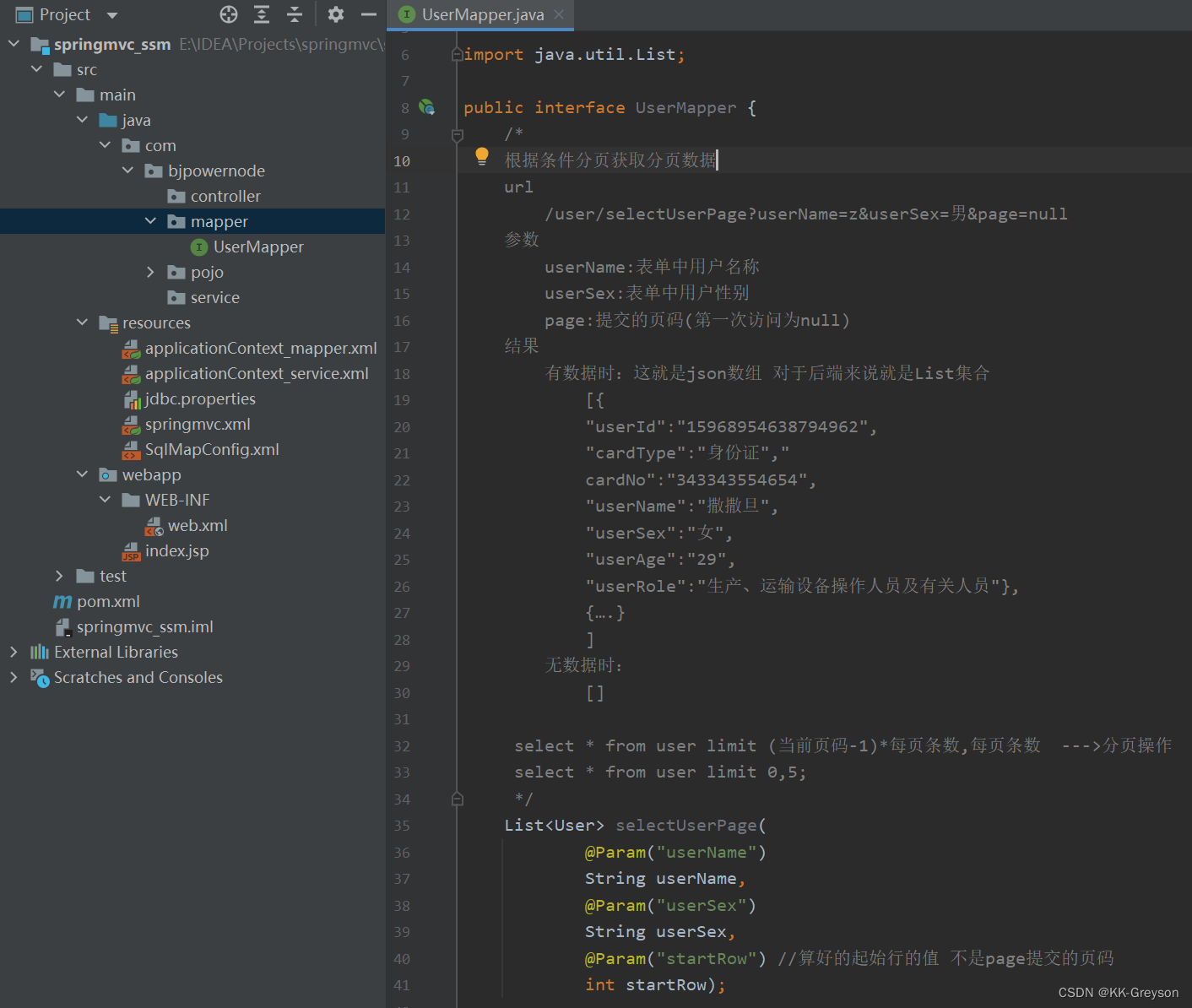
Task: Expand External Libraries node chevron
Action: coord(14,652)
